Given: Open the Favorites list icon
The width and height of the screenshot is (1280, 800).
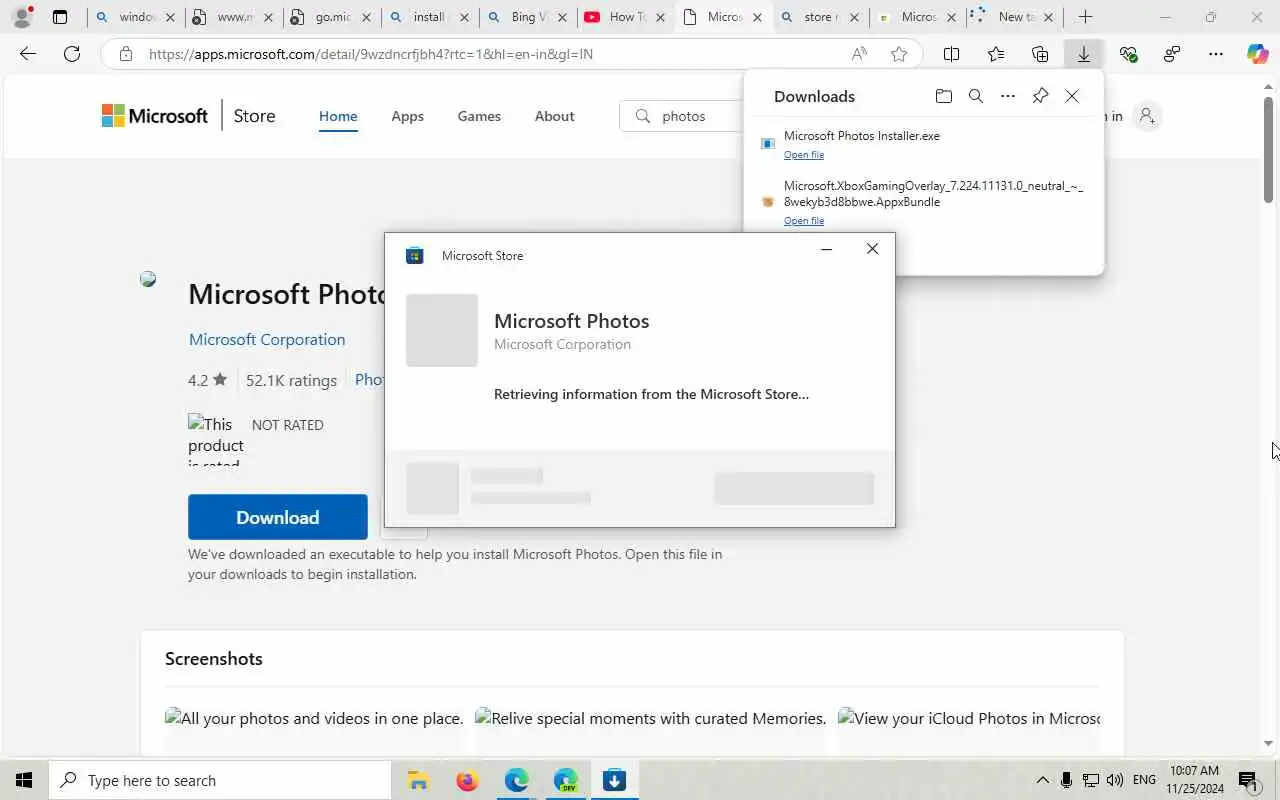Looking at the screenshot, I should pyautogui.click(x=996, y=54).
